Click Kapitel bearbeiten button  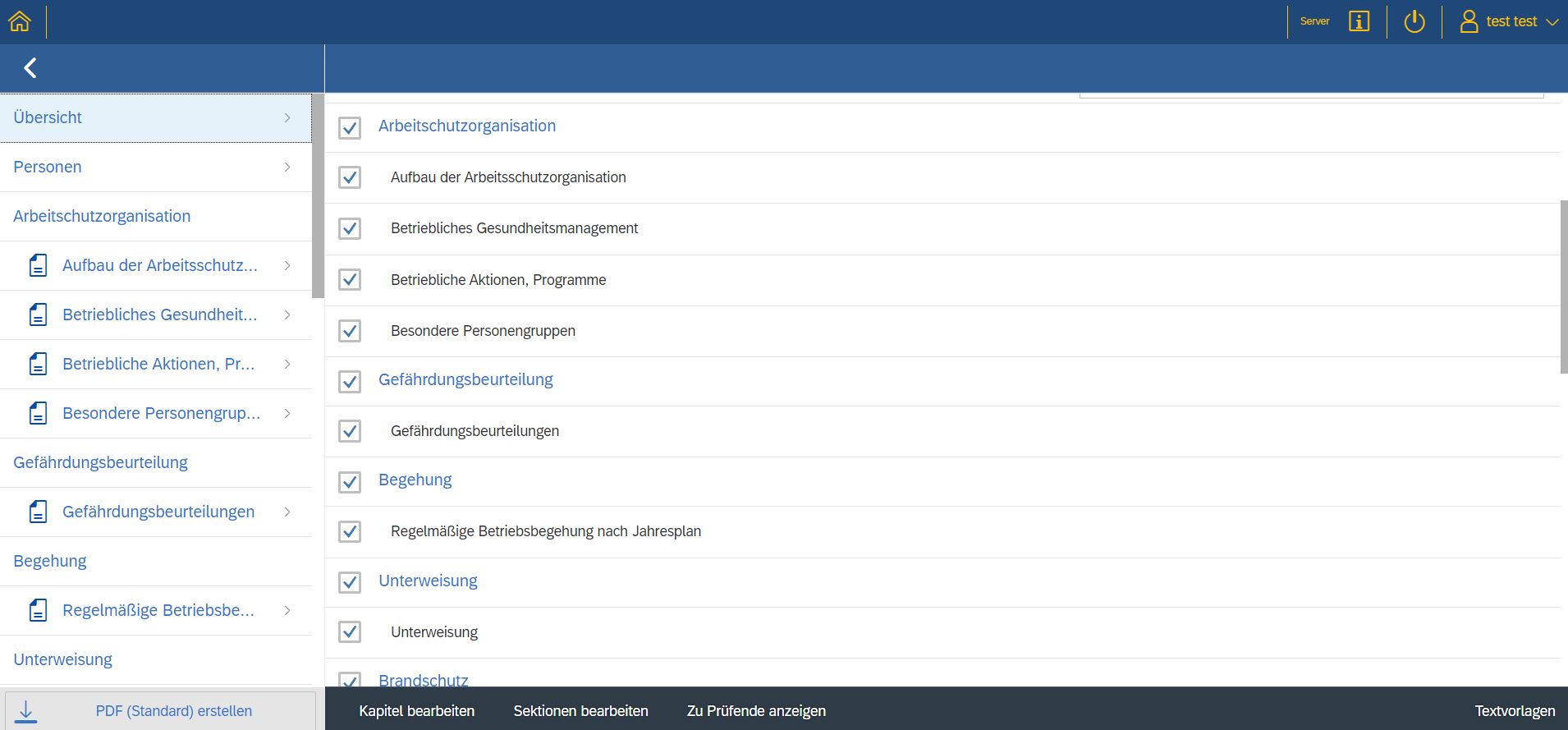pos(416,711)
